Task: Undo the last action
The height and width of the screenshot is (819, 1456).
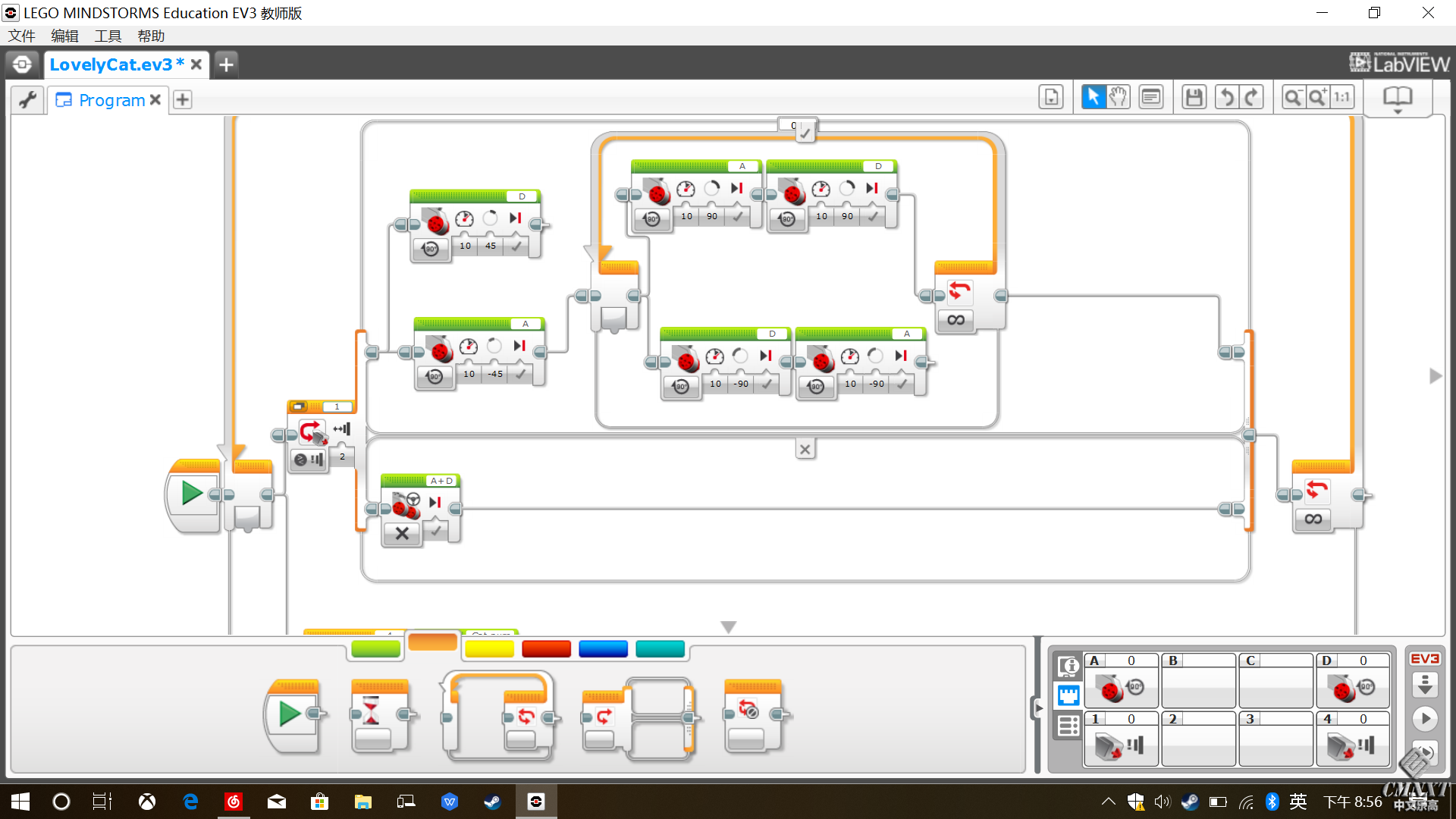Action: pyautogui.click(x=1227, y=97)
